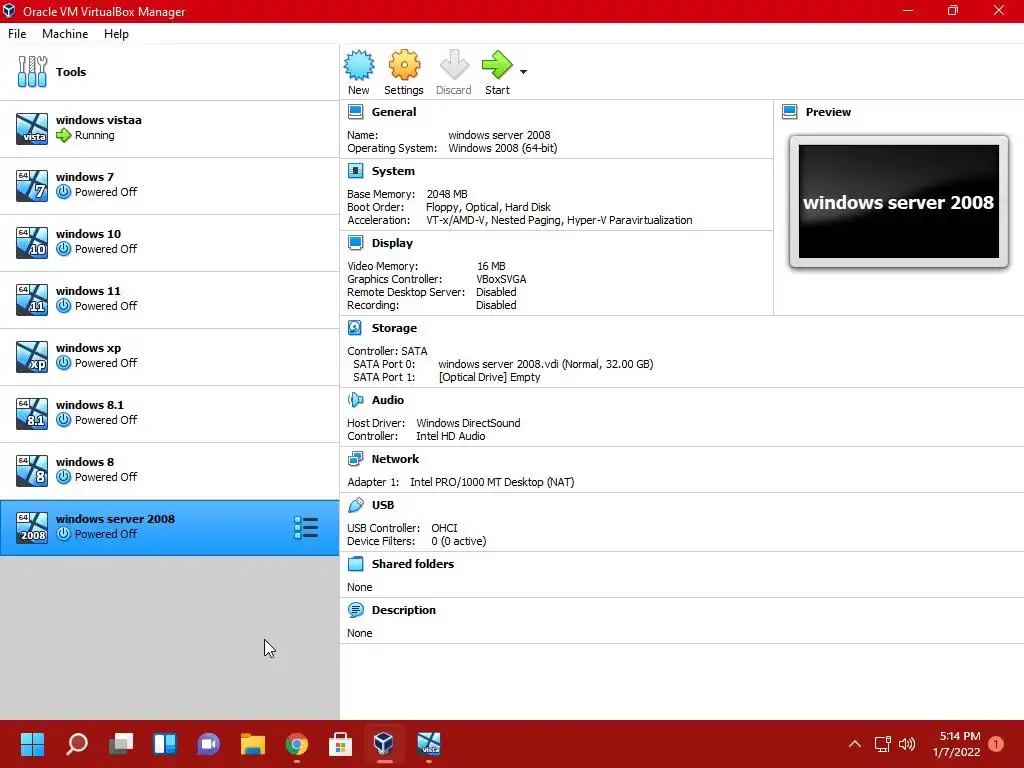The image size is (1024, 768).
Task: Open the File menu
Action: (x=17, y=34)
